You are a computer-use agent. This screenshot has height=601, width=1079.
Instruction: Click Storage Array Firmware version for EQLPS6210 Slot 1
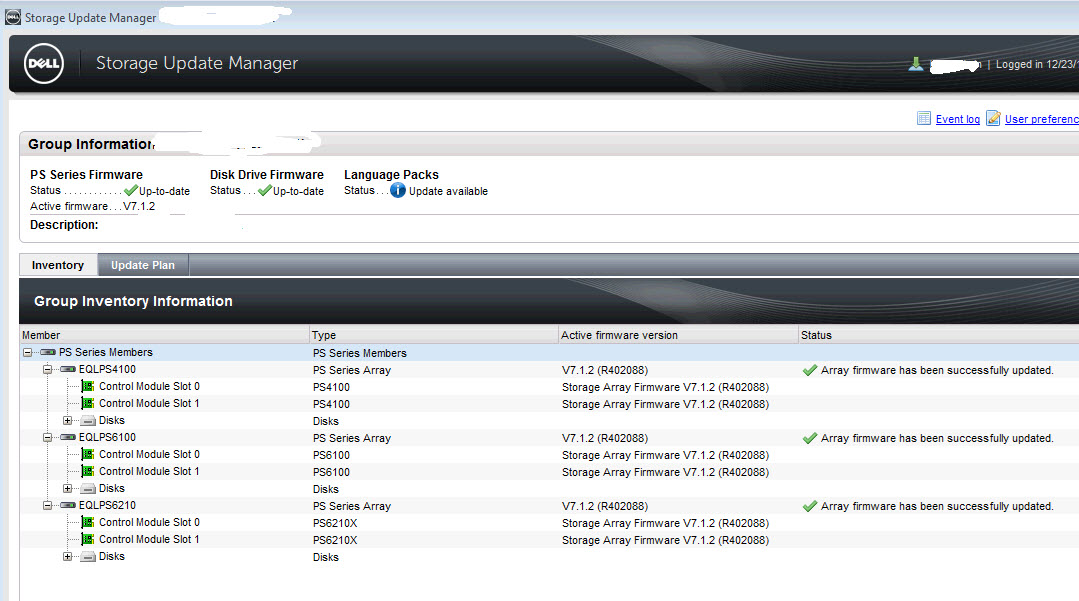665,540
